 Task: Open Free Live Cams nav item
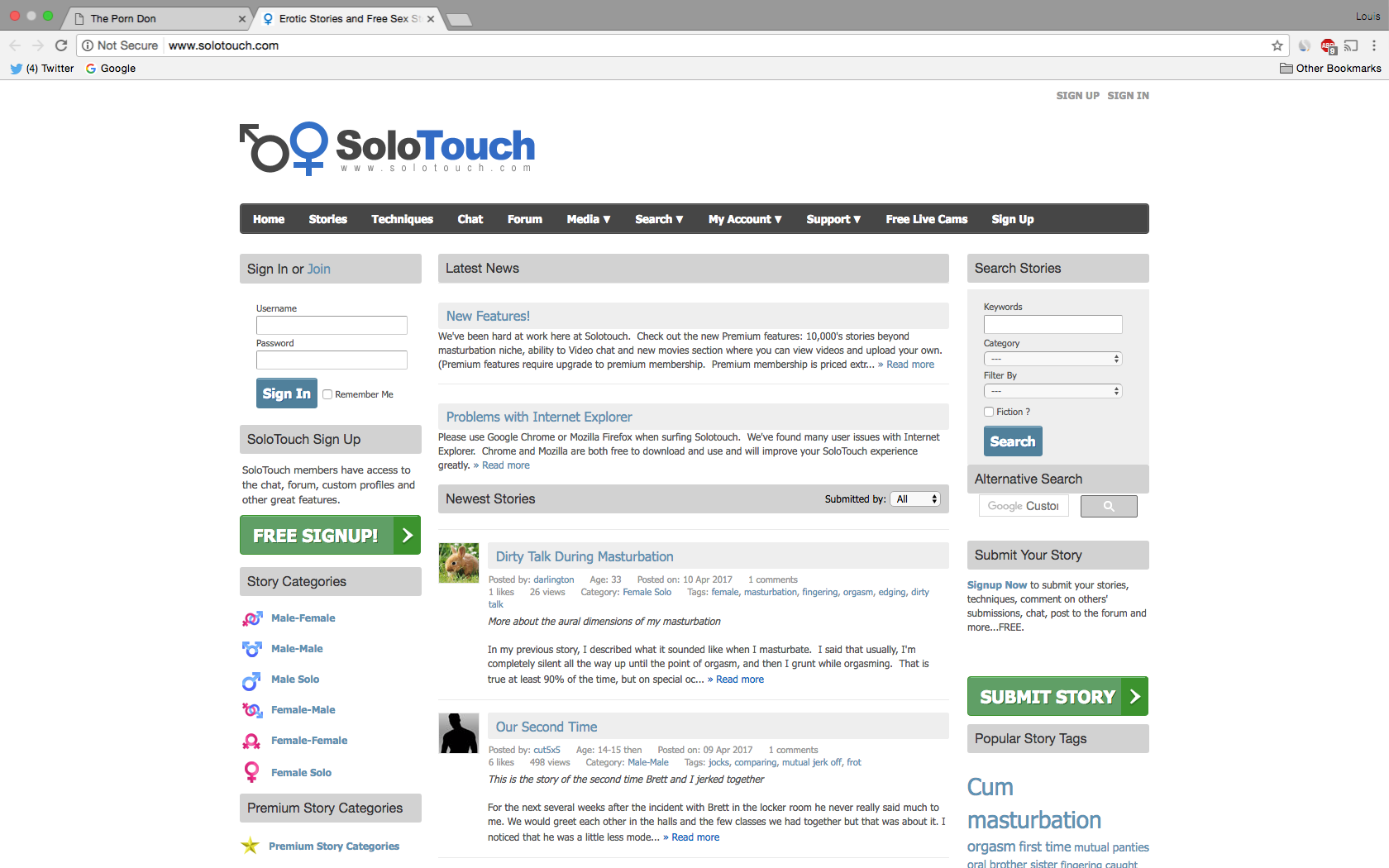(927, 219)
